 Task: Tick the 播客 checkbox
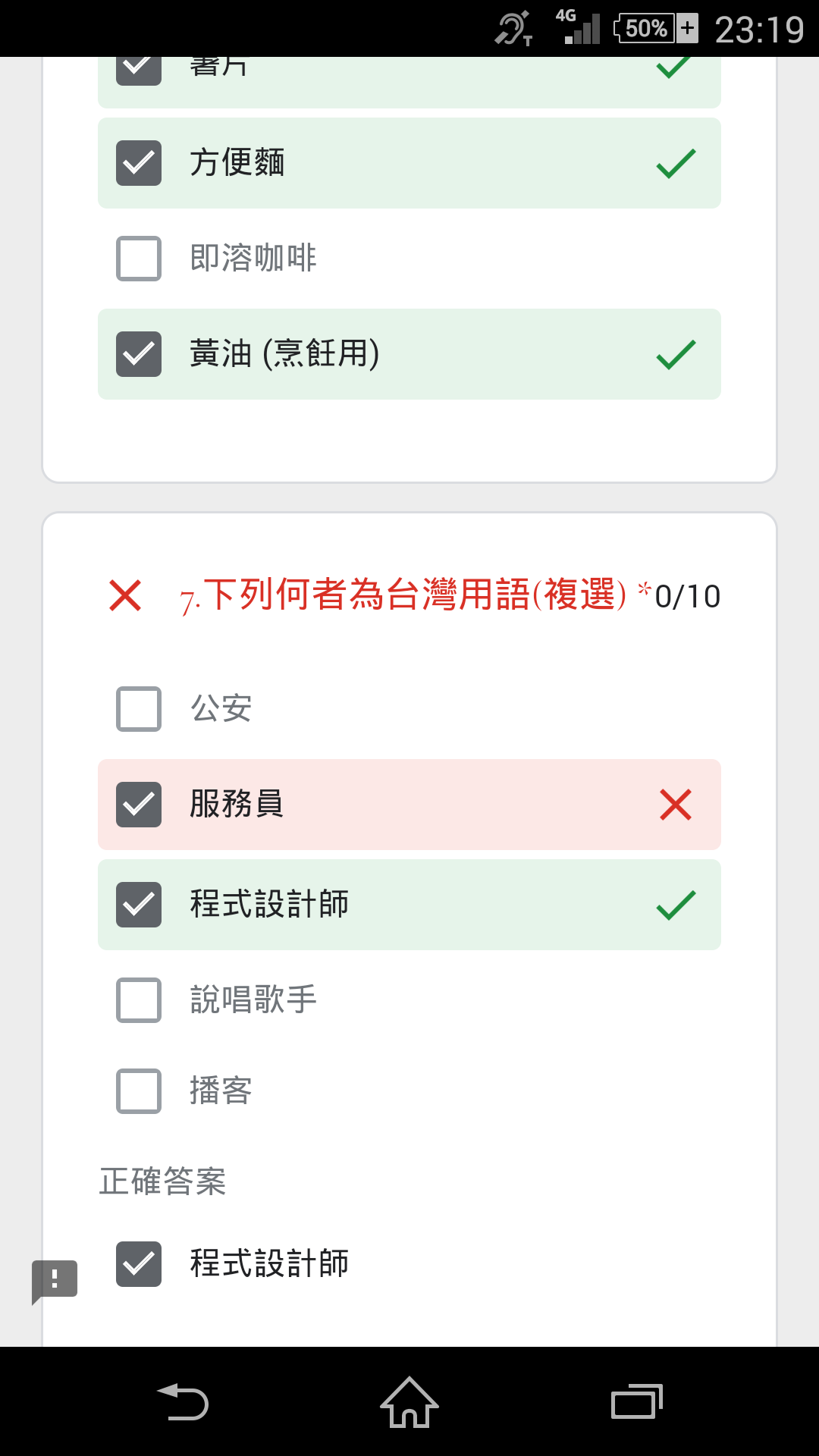tap(139, 1091)
